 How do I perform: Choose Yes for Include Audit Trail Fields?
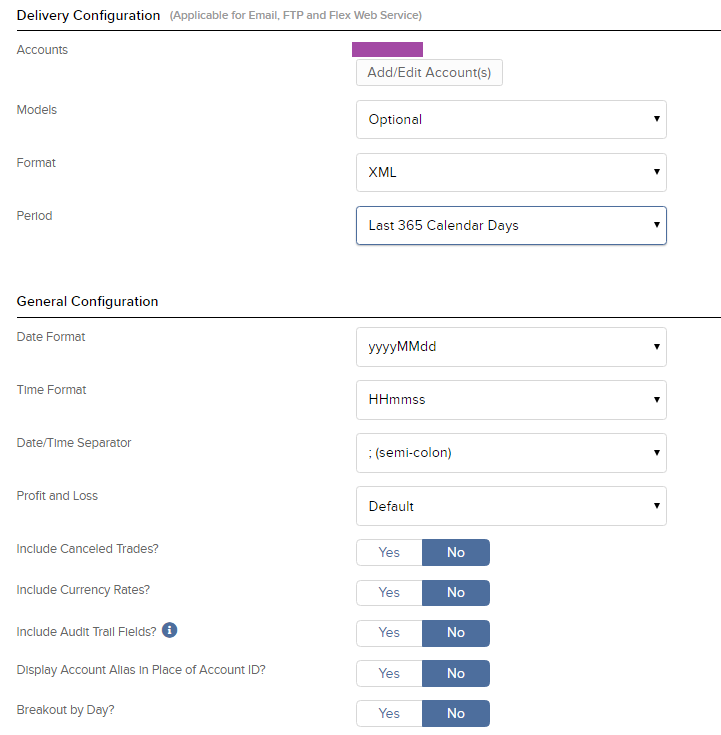pyautogui.click(x=389, y=633)
